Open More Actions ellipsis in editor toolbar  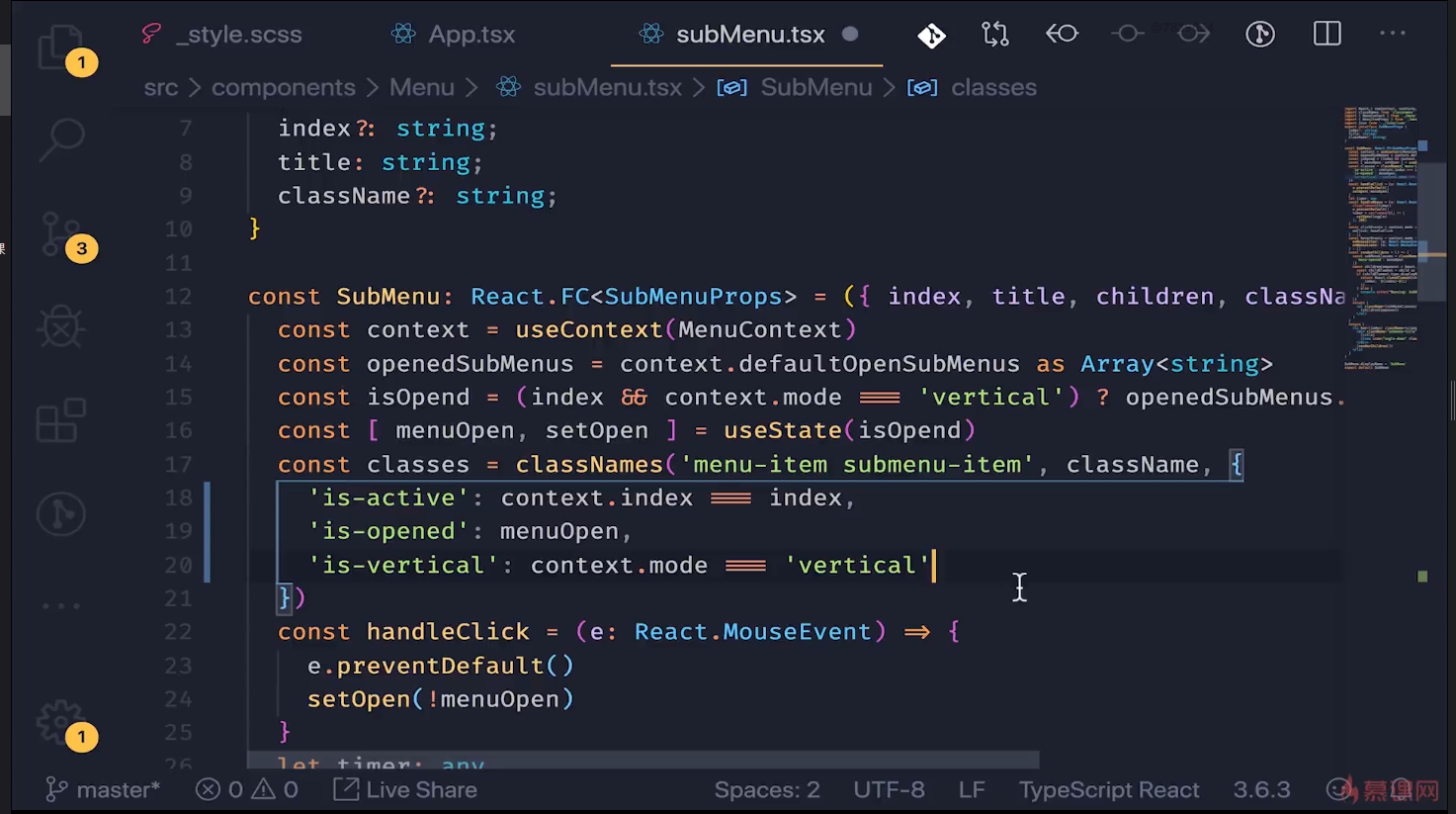pos(1393,35)
